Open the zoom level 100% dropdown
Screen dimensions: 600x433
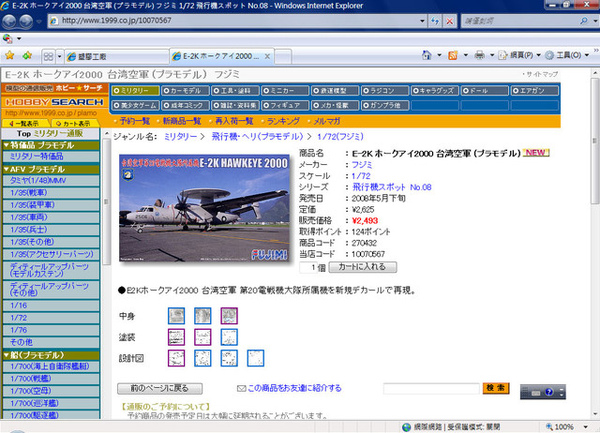click(585, 427)
